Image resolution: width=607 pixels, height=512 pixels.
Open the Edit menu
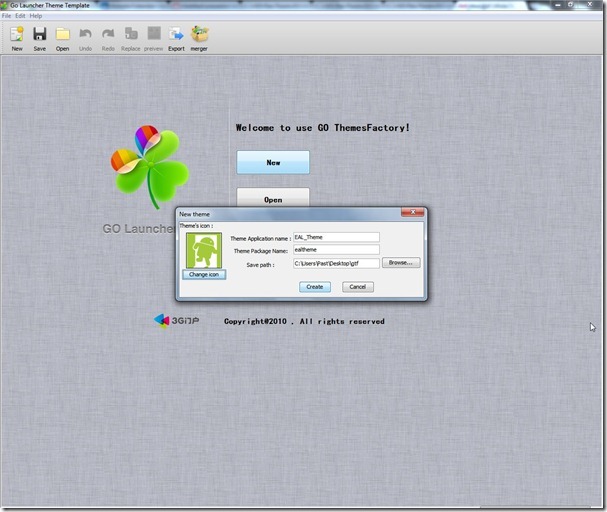20,16
